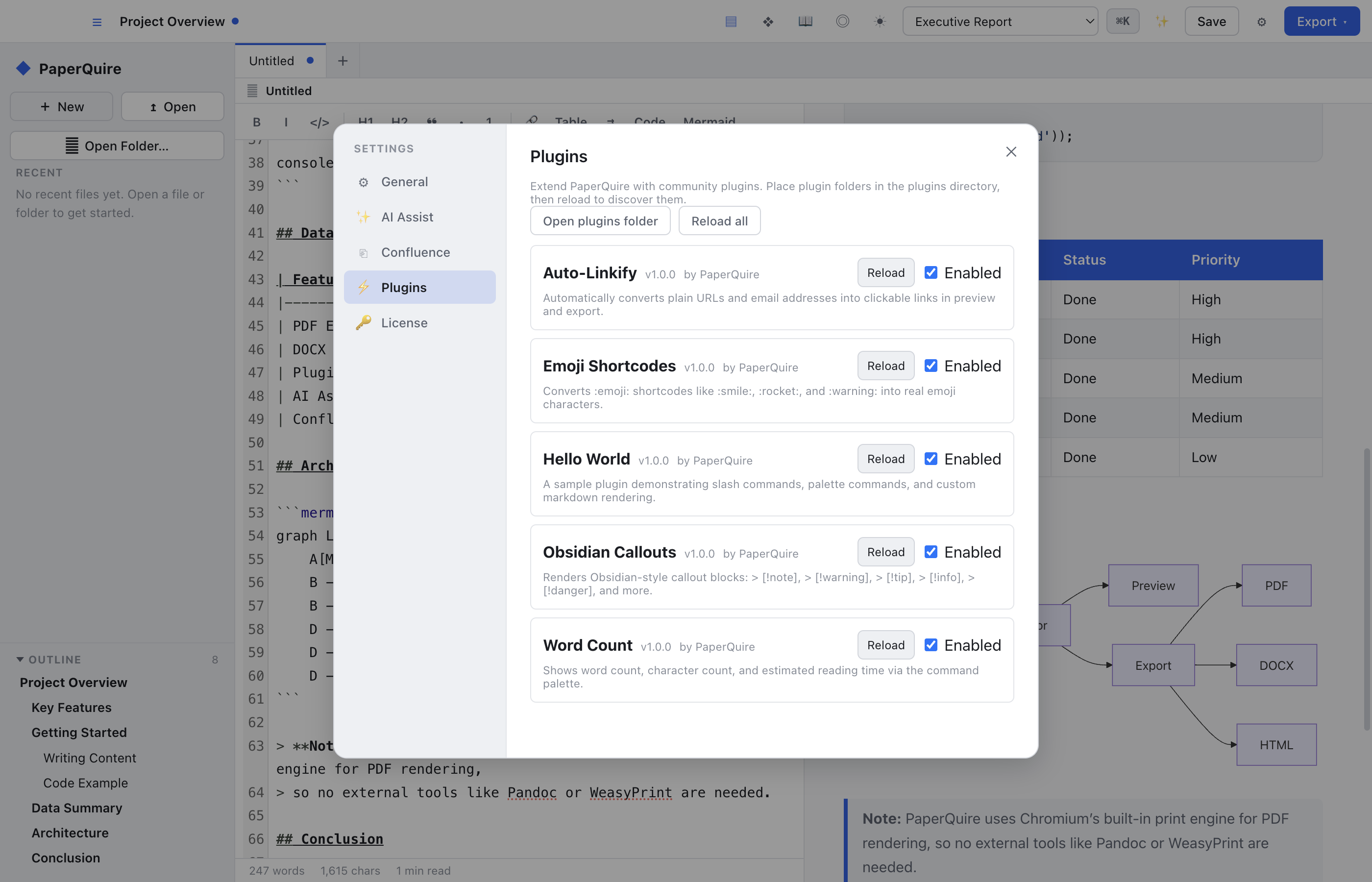This screenshot has height=882, width=1372.
Task: Jump to Writing Content in outline
Action: click(90, 758)
